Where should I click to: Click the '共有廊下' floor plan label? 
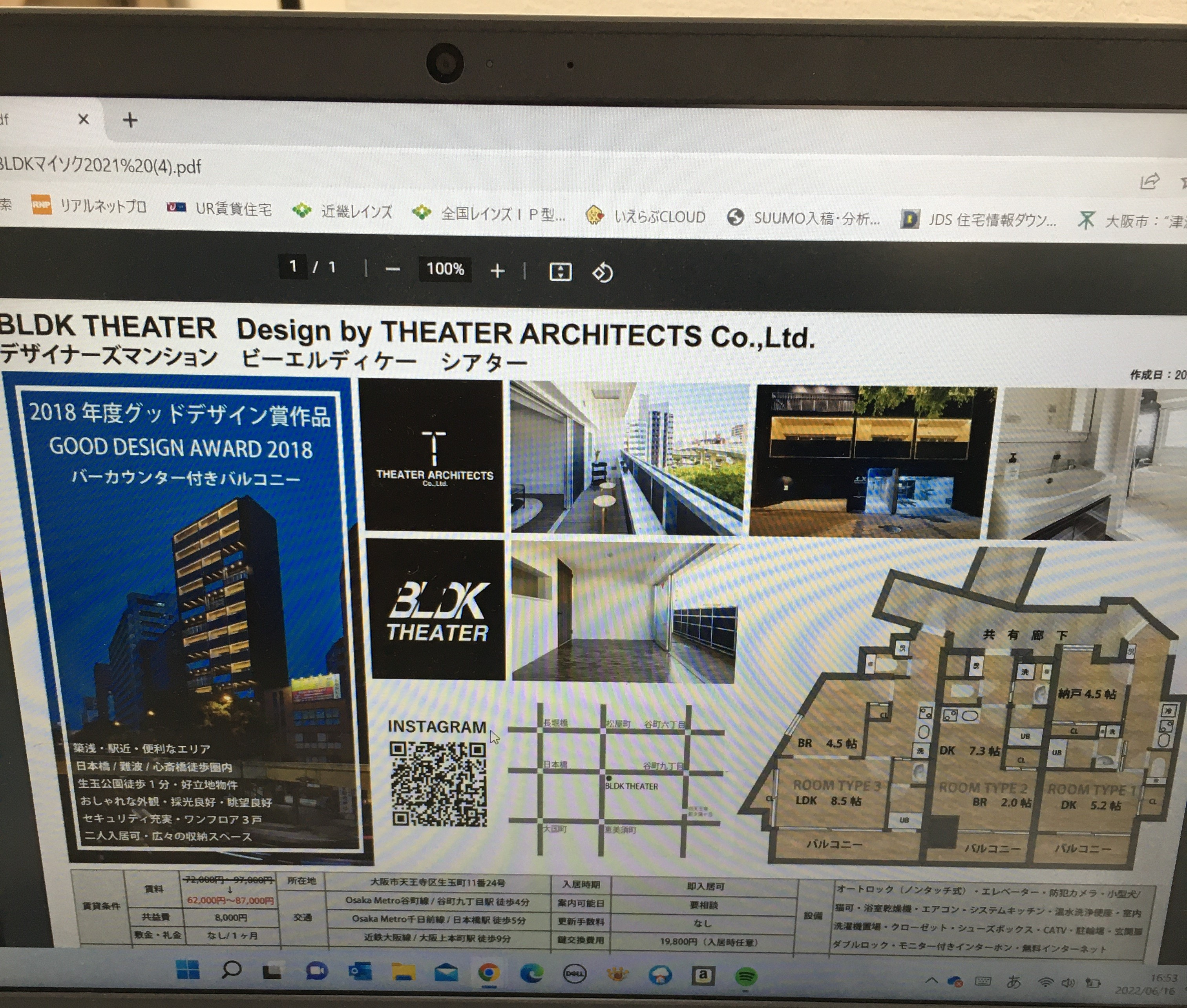pyautogui.click(x=1025, y=635)
